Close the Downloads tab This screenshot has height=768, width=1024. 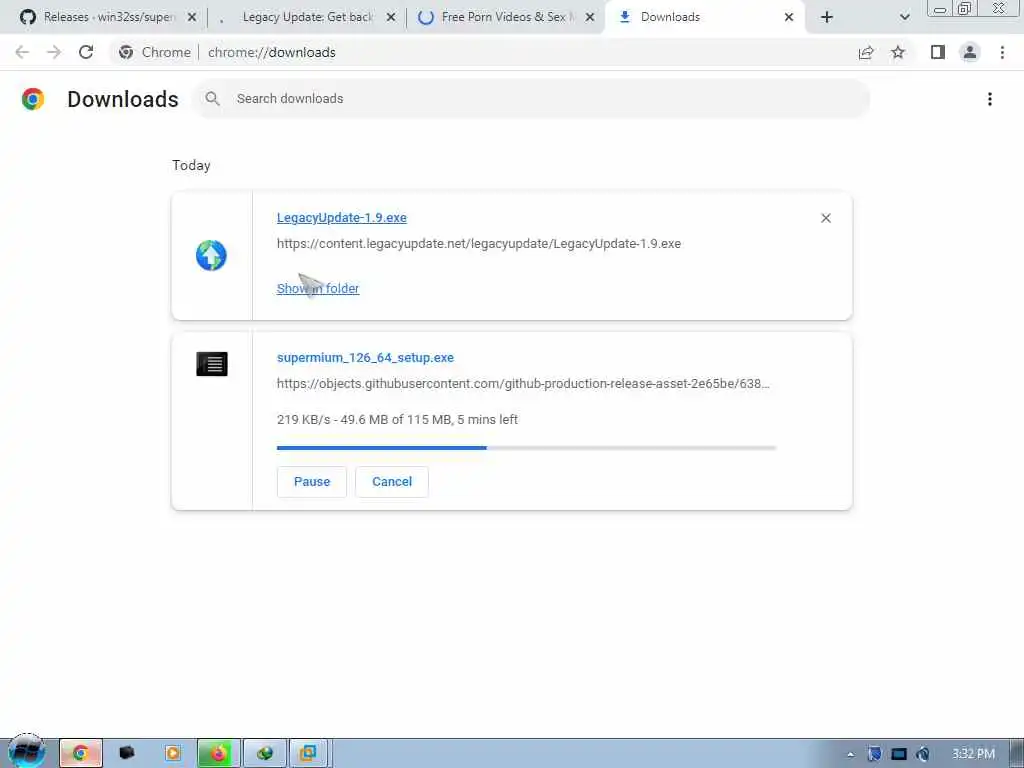tap(789, 17)
